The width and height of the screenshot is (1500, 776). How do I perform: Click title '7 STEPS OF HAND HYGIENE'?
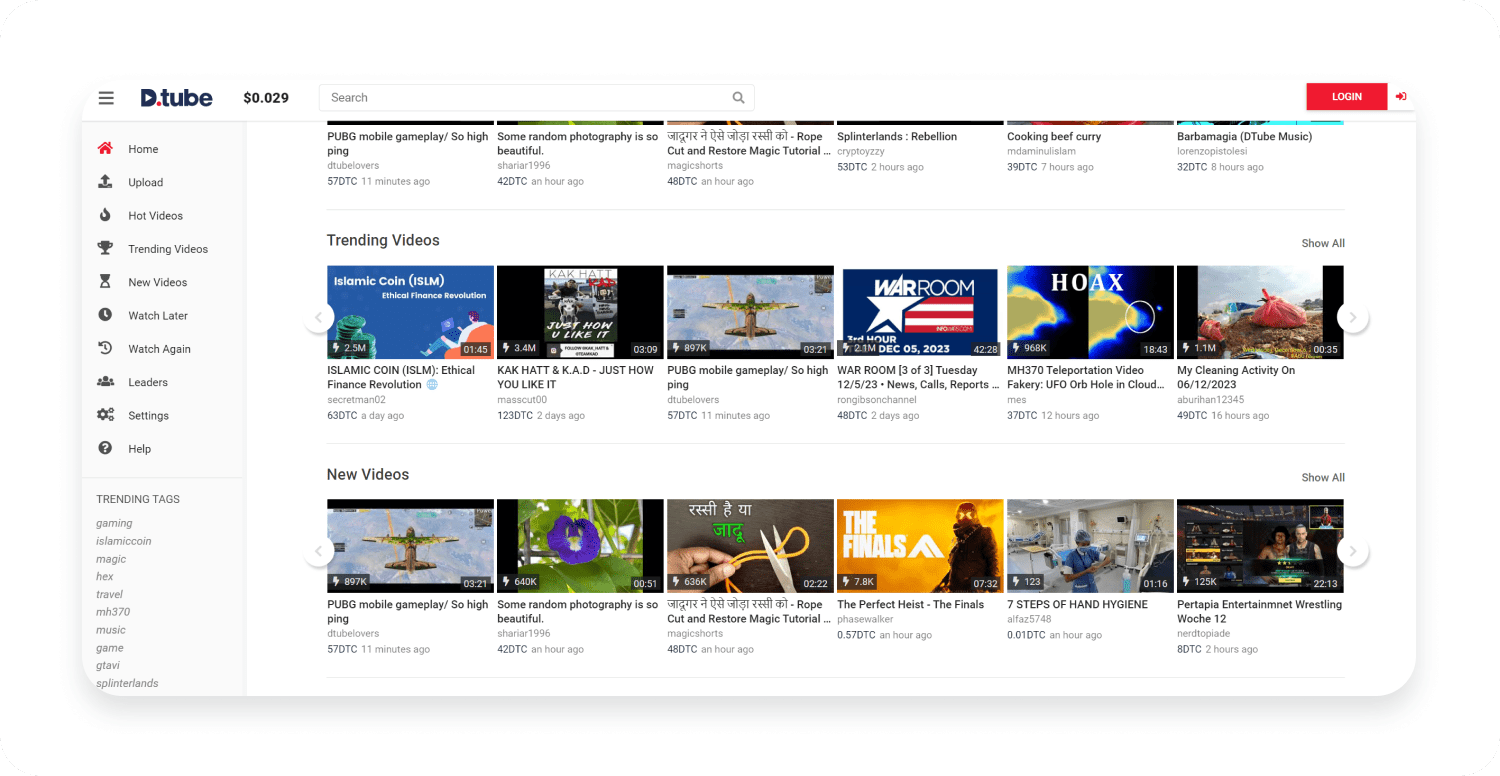[x=1077, y=605]
